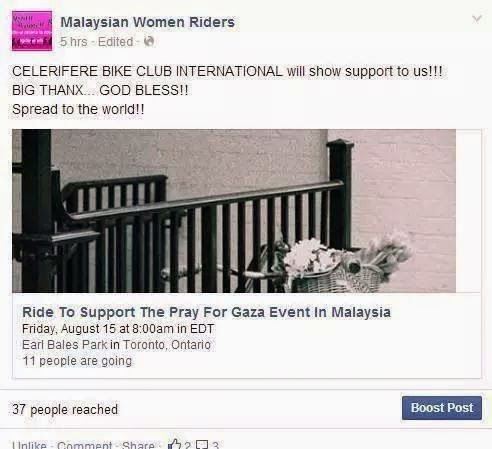Share this post
The height and width of the screenshot is (449, 492).
(x=138, y=445)
